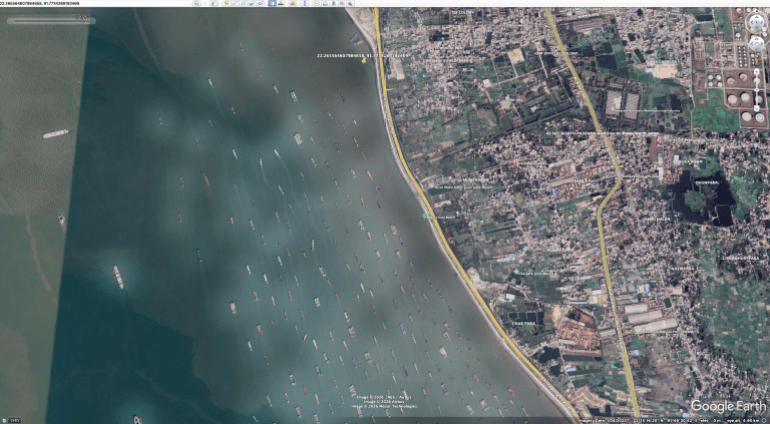Viewport: 770px width, 424px height.
Task: Click the zoom out minus button
Action: pos(757,108)
